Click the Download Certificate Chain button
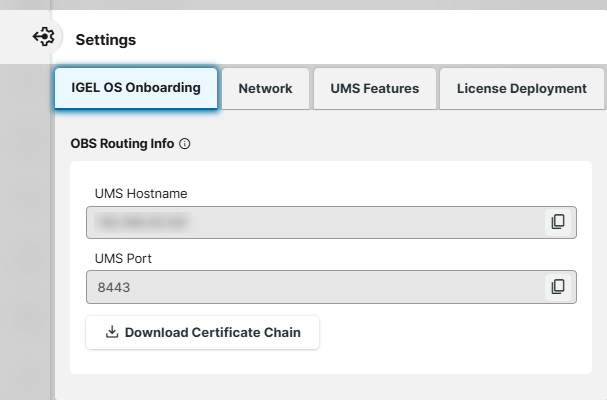This screenshot has height=400, width=607. 202,333
